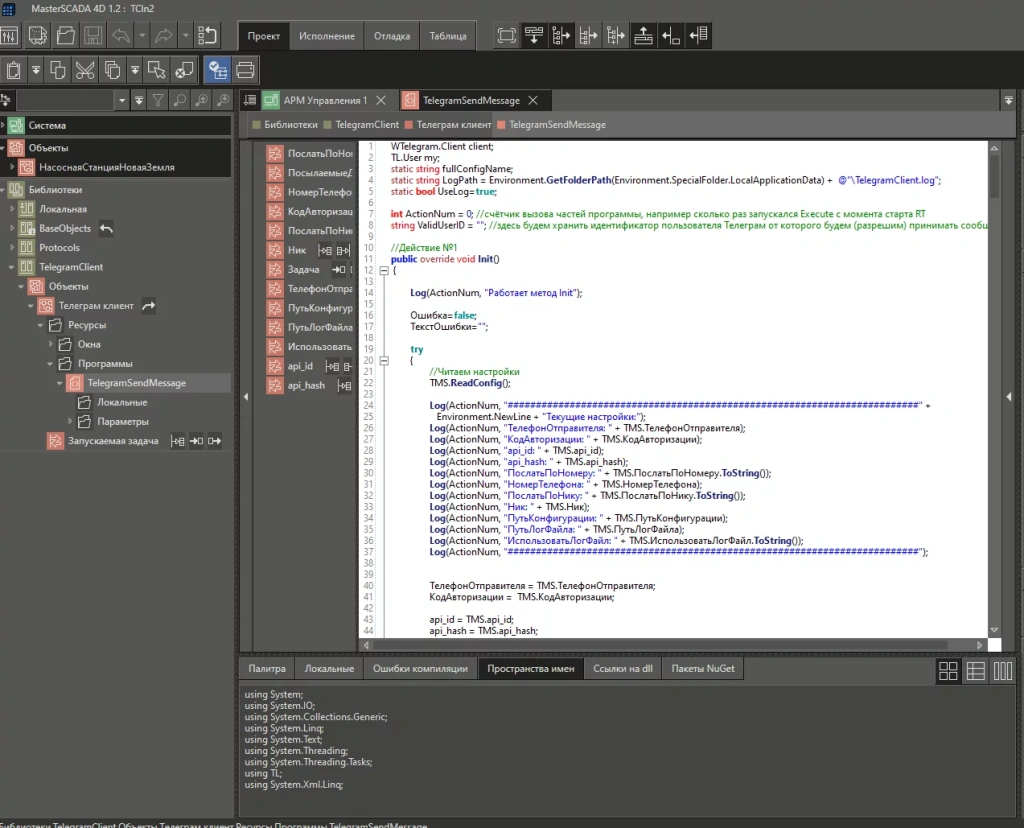Click the Undo arrow in top toolbar
The height and width of the screenshot is (828, 1024).
click(121, 36)
